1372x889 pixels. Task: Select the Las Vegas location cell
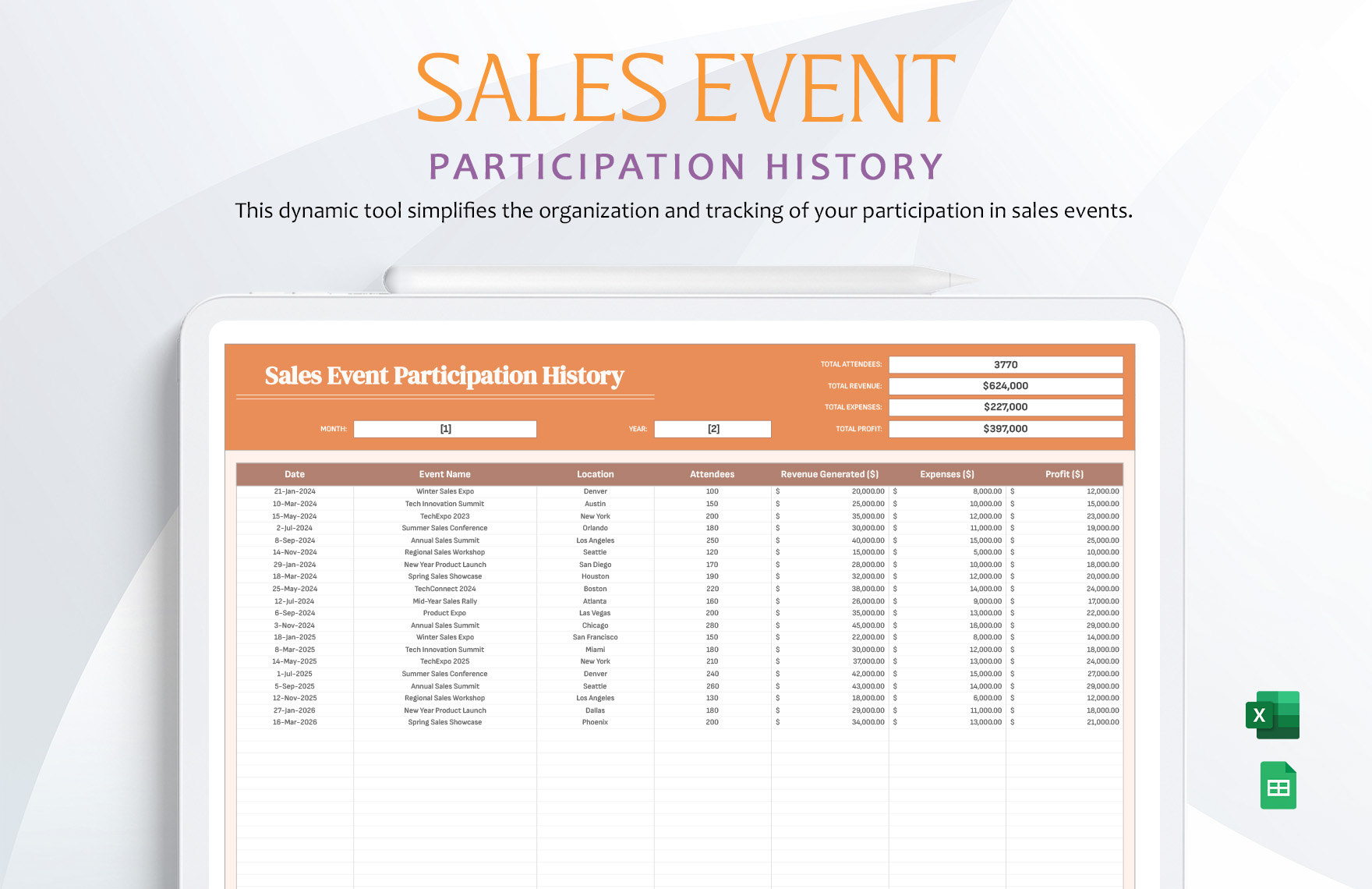[596, 613]
